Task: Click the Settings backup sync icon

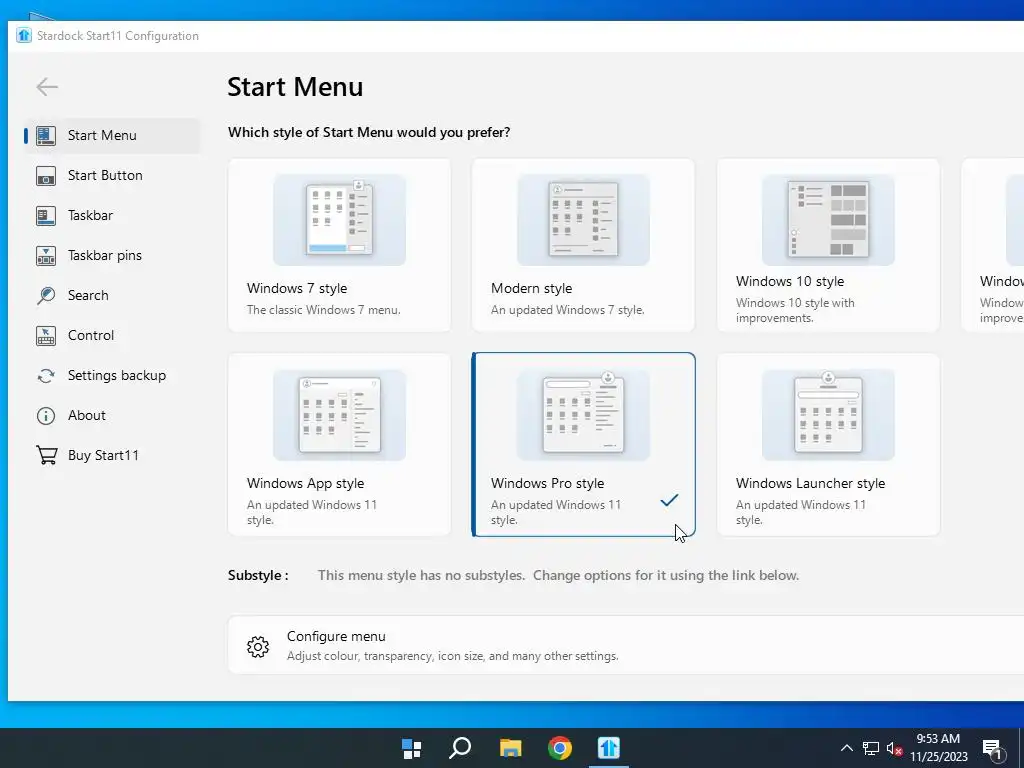Action: (x=46, y=376)
